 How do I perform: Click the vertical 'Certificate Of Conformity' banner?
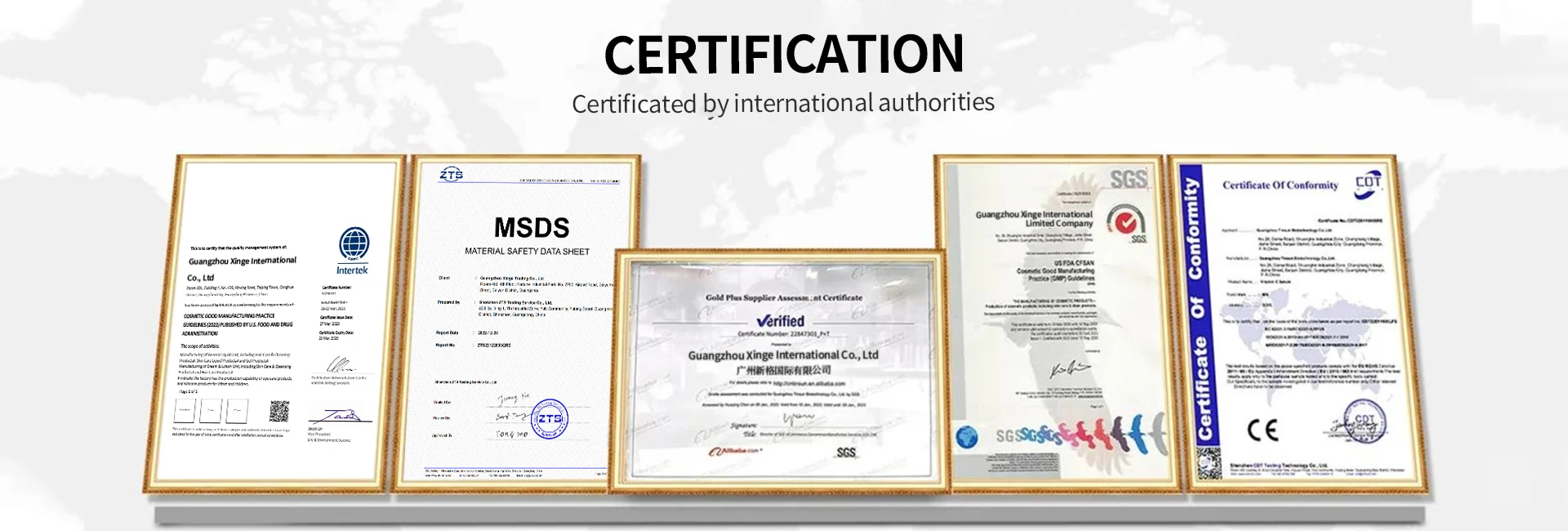coord(1197,307)
